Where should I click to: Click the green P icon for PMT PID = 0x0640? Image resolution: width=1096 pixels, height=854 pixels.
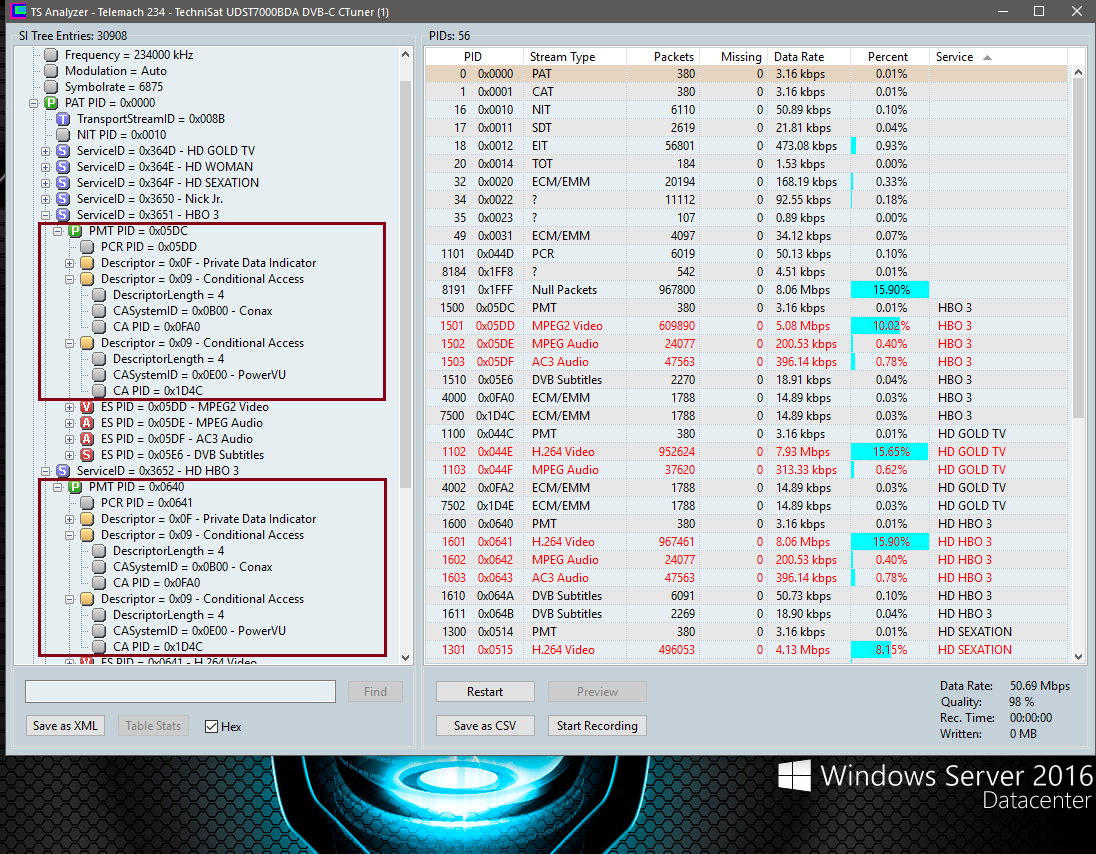pos(75,487)
